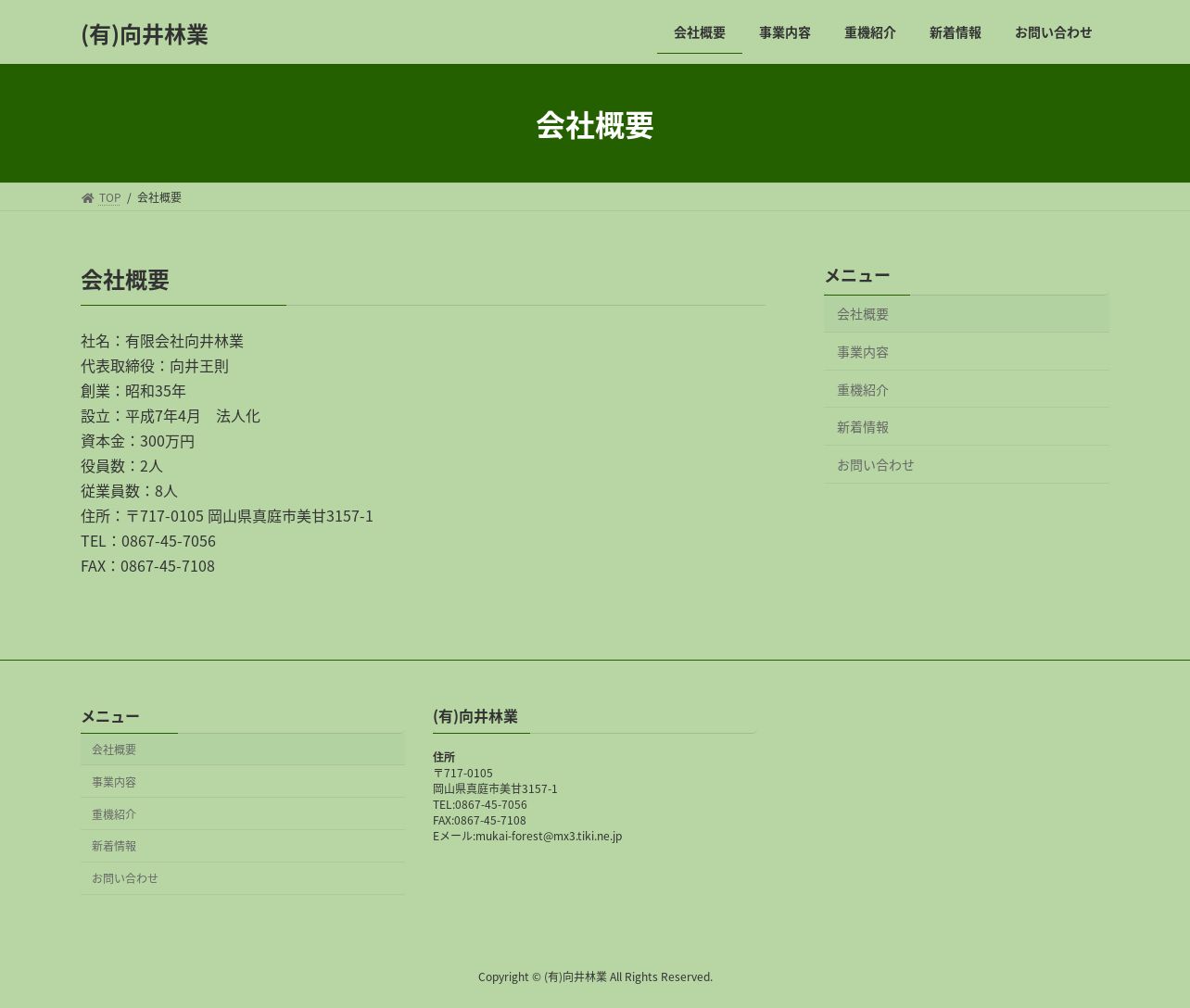Click the 創業:昭和35年 line
The image size is (1190, 1008).
133,391
